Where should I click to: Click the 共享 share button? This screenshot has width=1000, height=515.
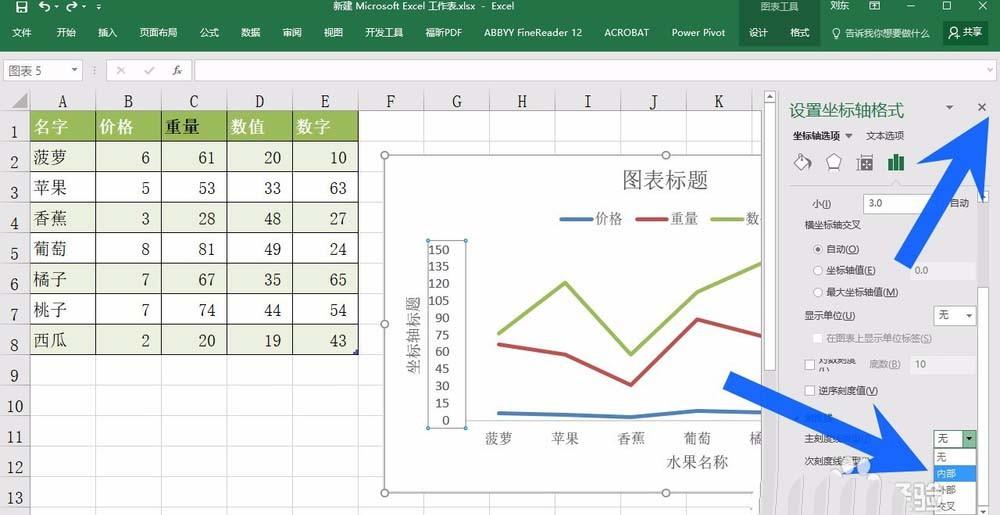(x=964, y=33)
